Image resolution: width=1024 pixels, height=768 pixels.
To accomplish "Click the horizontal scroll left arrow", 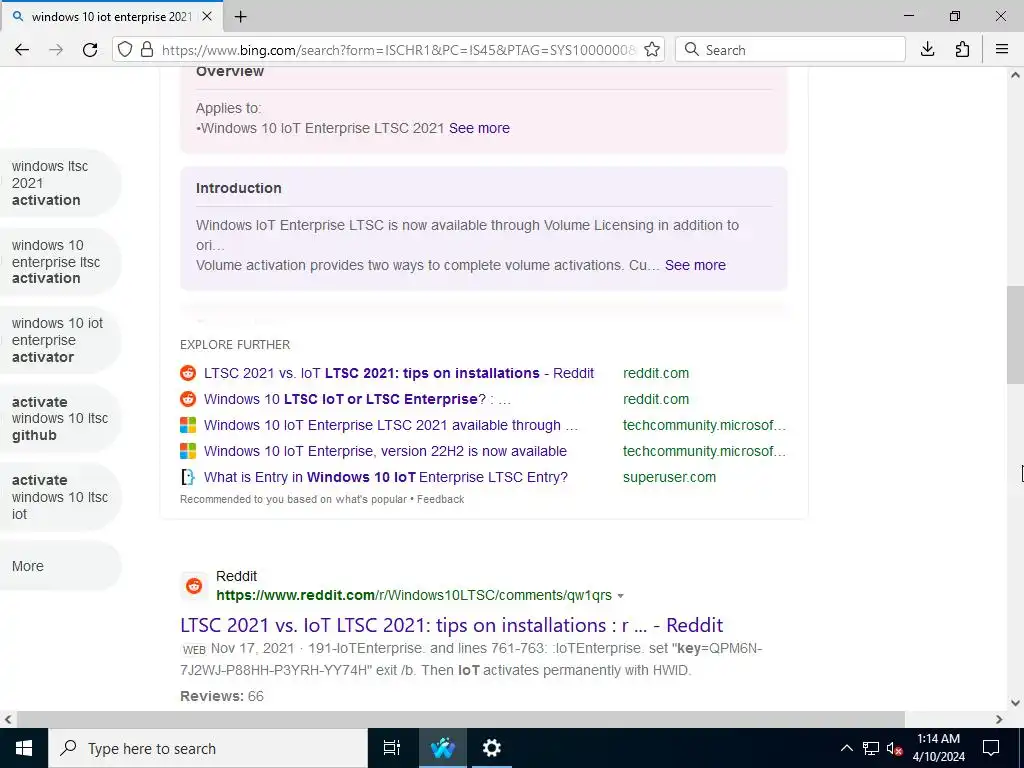I will [x=8, y=720].
